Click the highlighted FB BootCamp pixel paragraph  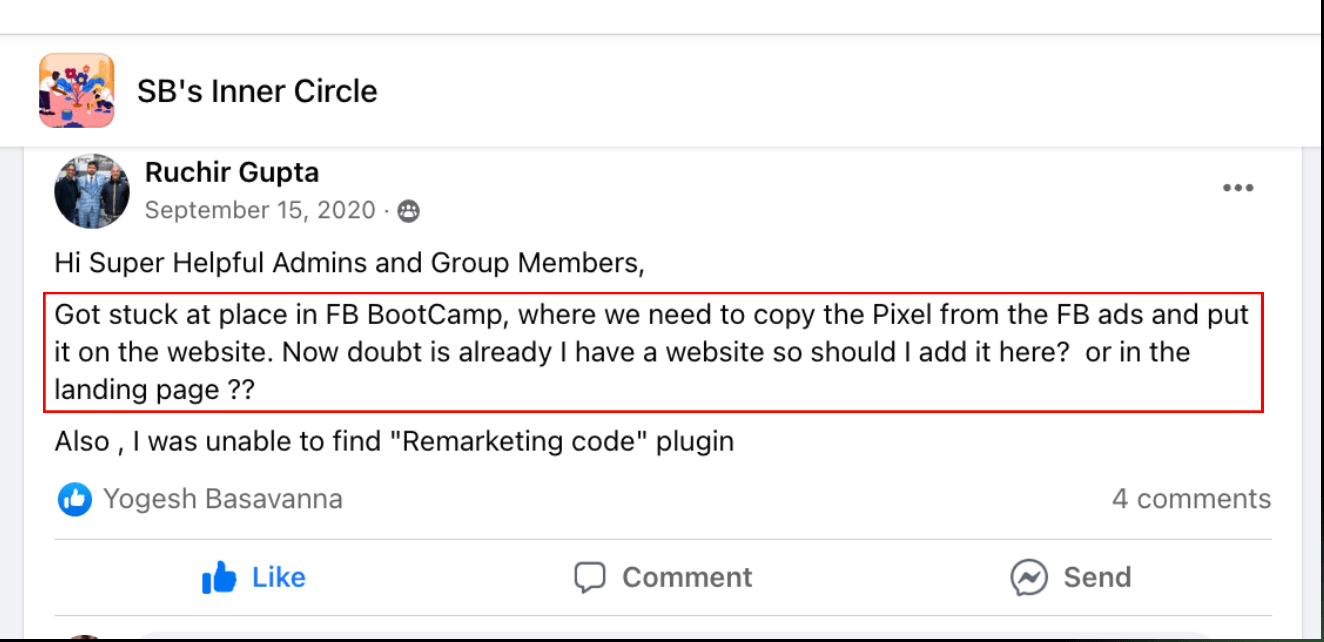652,352
